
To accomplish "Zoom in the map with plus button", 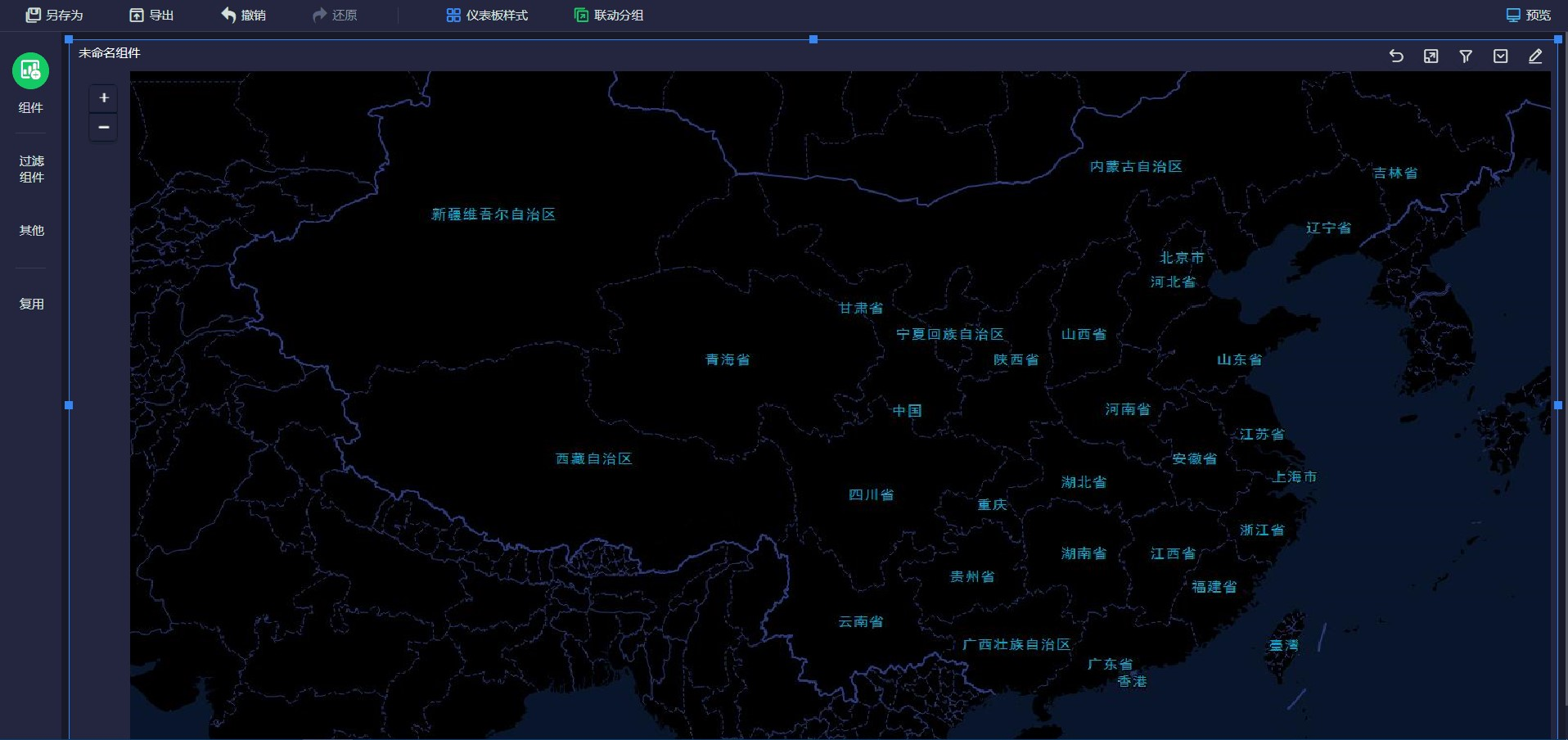I will pos(103,98).
